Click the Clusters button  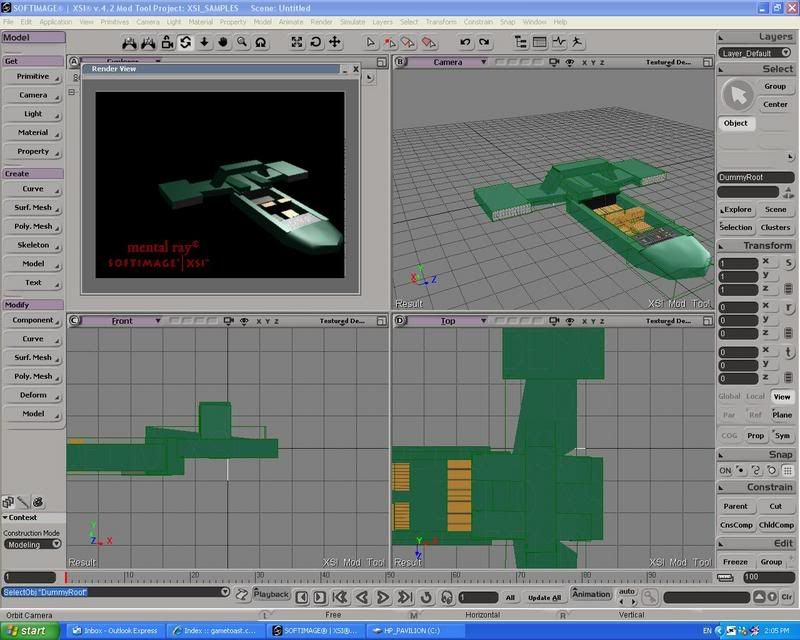(775, 227)
